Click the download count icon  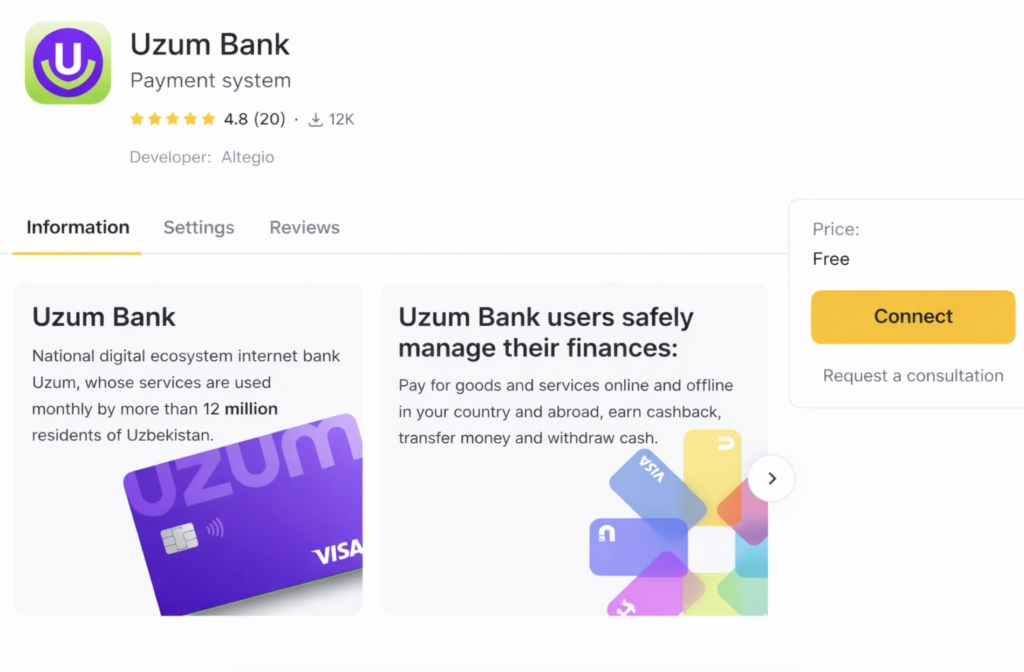pos(316,119)
